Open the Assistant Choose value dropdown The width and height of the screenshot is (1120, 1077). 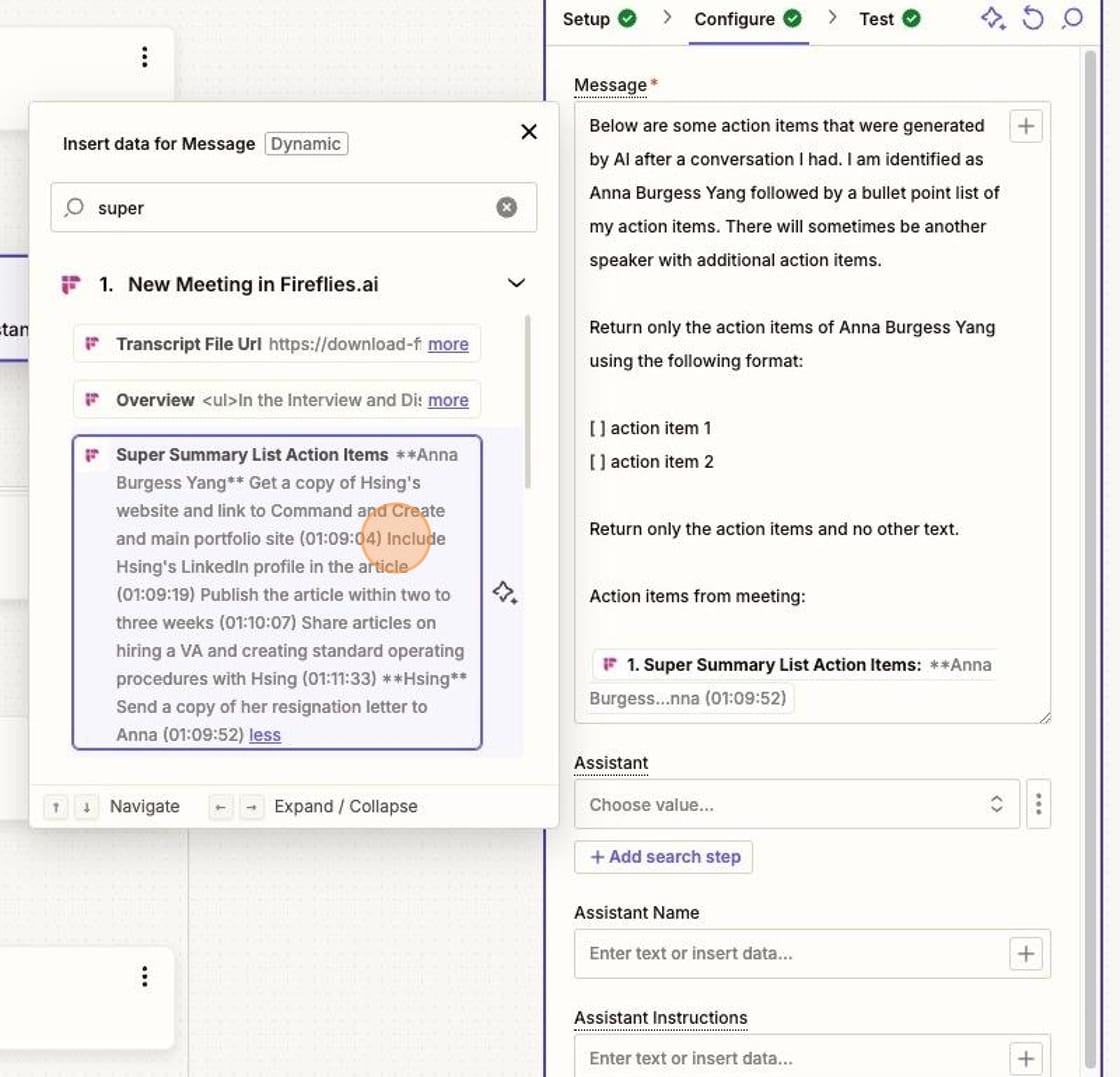pyautogui.click(x=796, y=804)
